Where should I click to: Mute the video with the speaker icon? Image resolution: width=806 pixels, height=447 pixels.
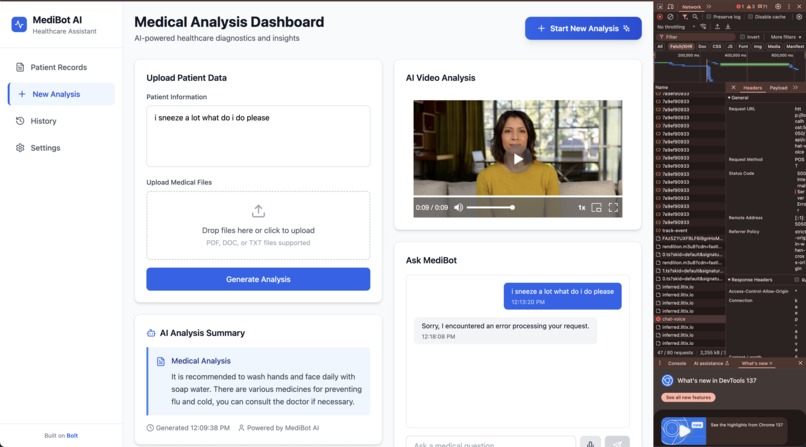(x=458, y=208)
